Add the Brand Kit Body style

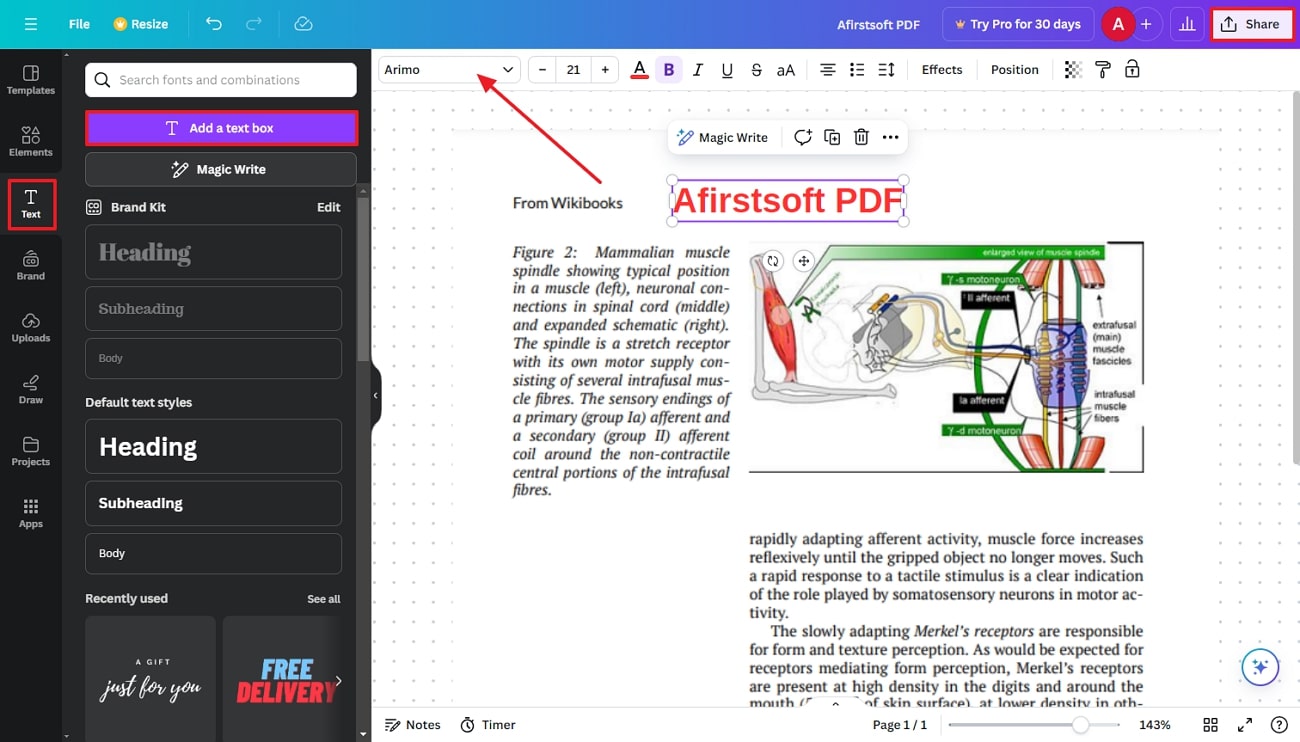click(x=213, y=358)
